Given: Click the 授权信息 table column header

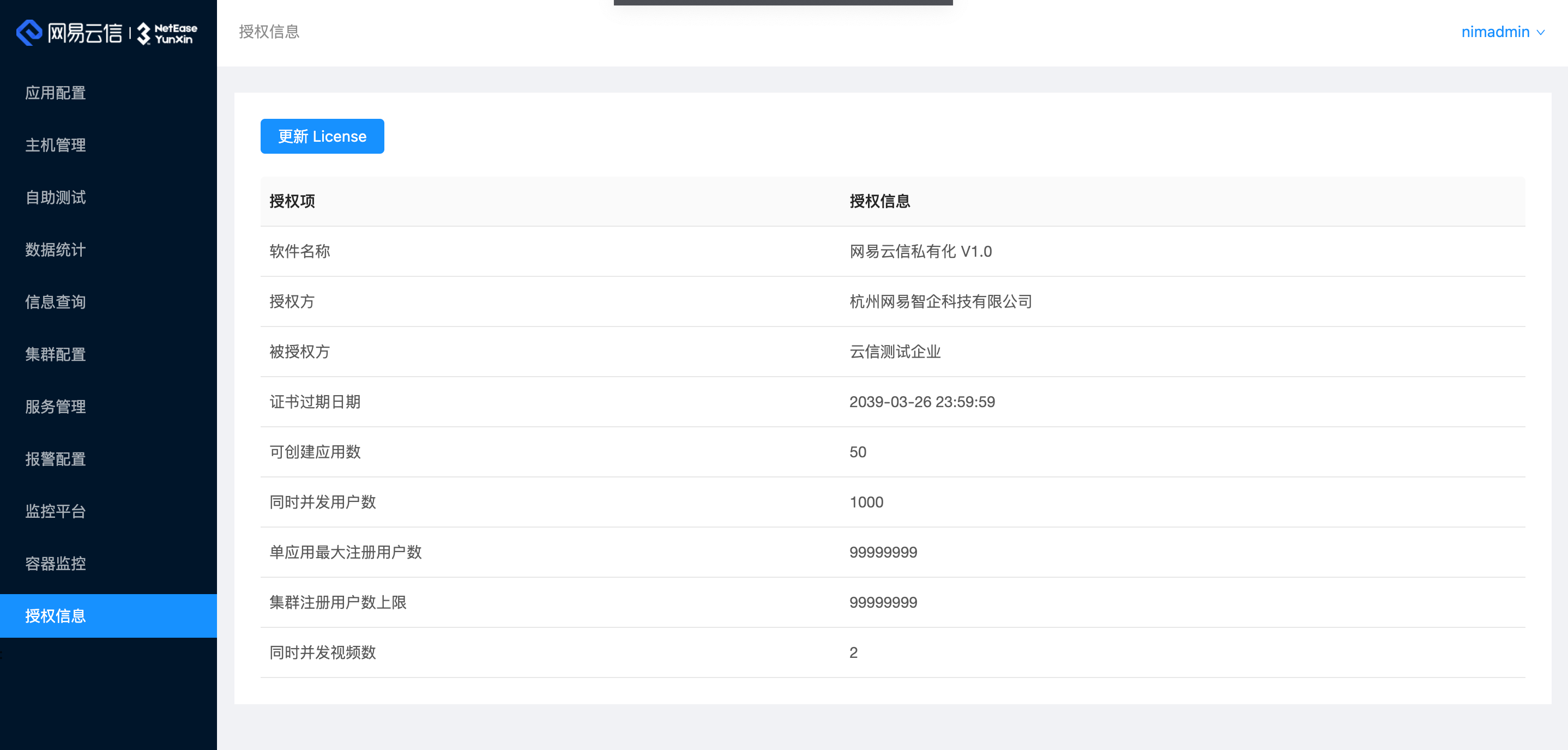Looking at the screenshot, I should pyautogui.click(x=880, y=202).
